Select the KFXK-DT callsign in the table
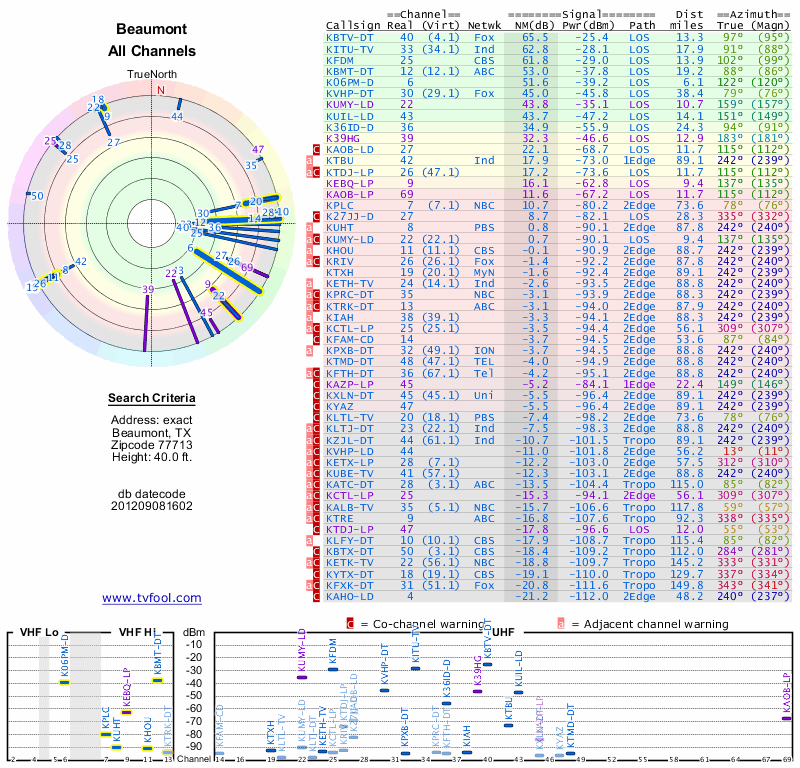The height and width of the screenshot is (768, 800). [x=350, y=585]
